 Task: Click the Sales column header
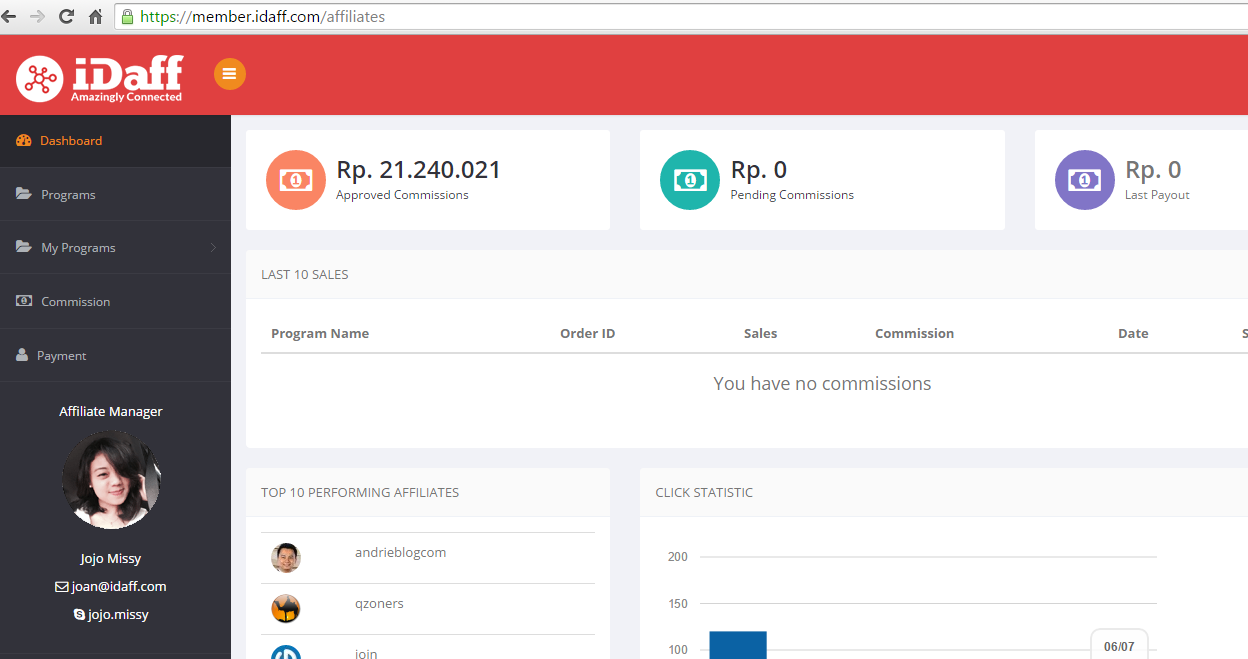760,333
